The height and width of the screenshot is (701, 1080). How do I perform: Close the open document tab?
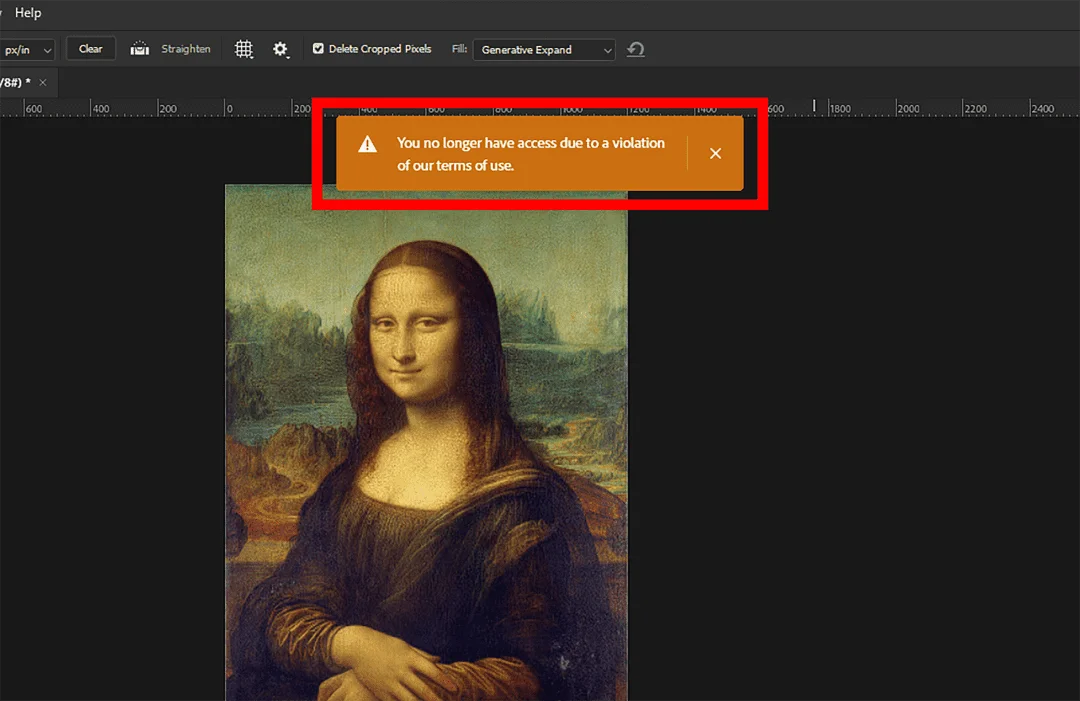click(43, 83)
